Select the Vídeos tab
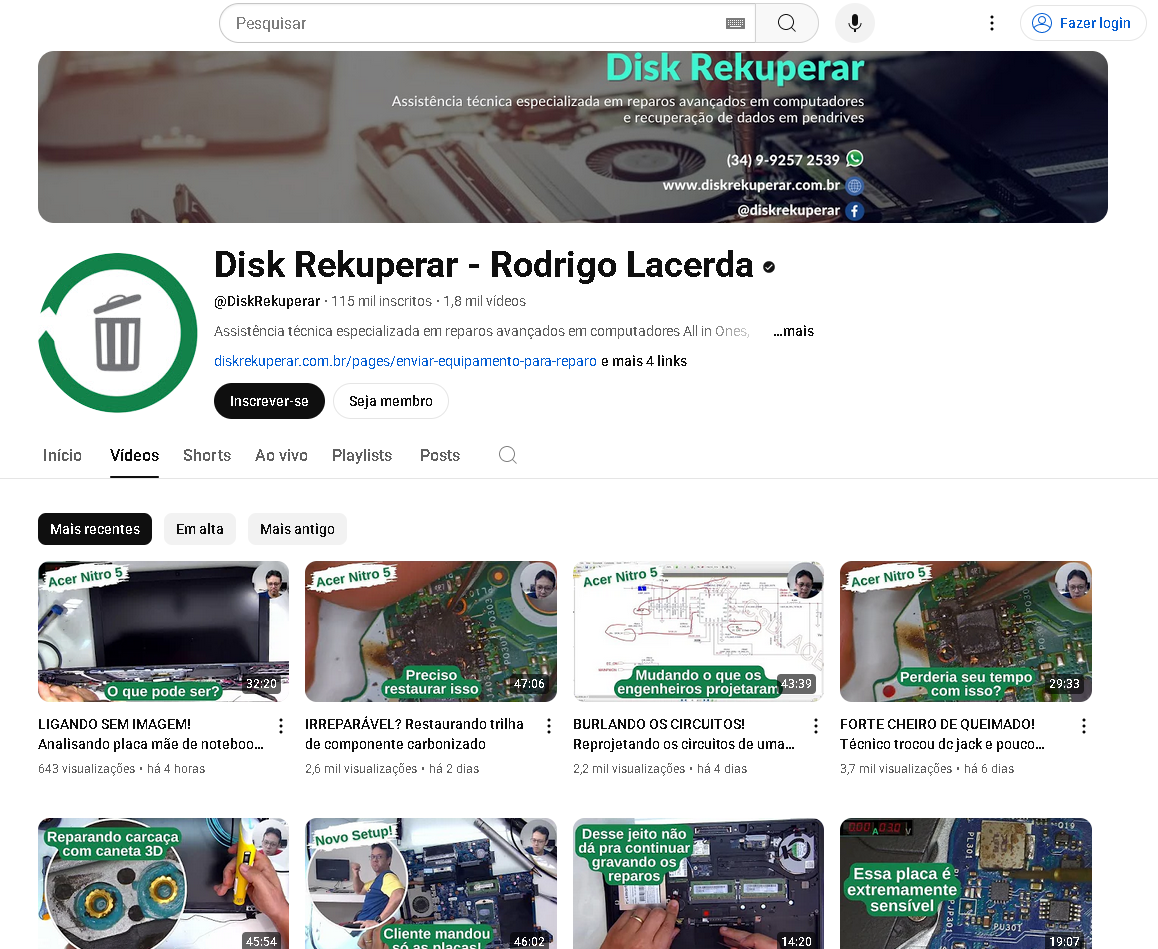This screenshot has height=949, width=1158. [134, 456]
